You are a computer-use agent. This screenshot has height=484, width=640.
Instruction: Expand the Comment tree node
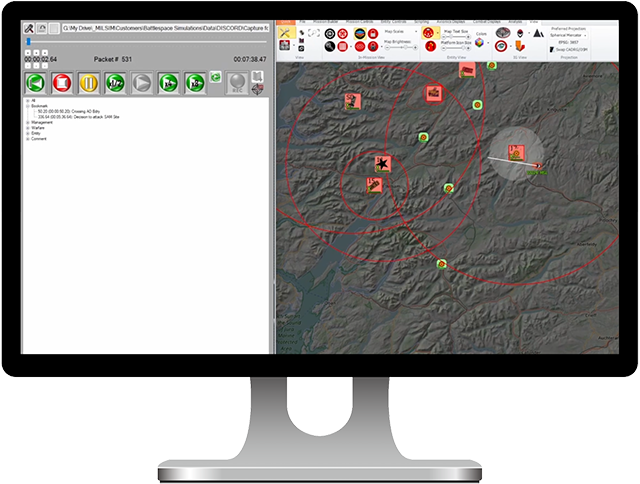(x=28, y=139)
